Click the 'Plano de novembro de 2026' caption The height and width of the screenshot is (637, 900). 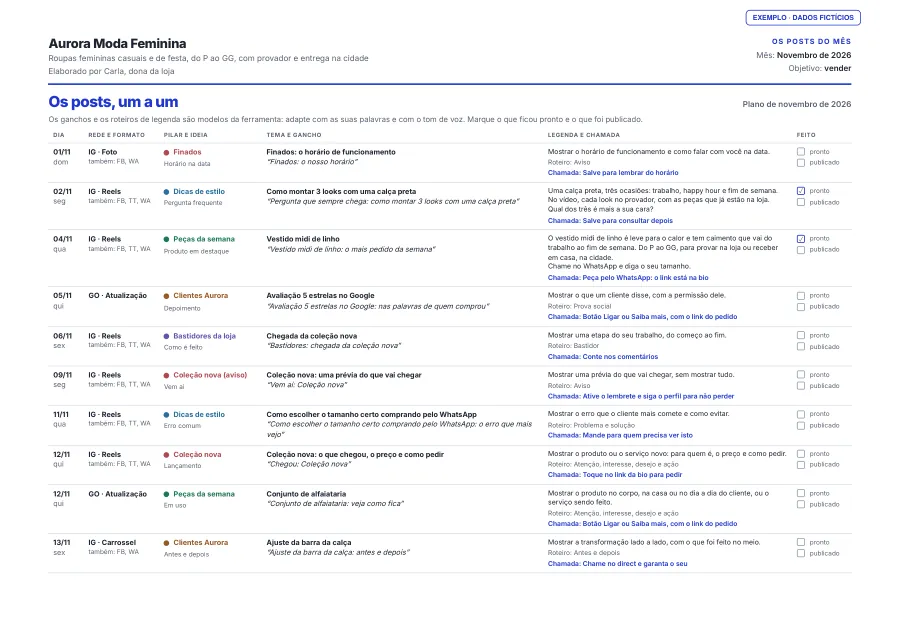pyautogui.click(x=797, y=104)
